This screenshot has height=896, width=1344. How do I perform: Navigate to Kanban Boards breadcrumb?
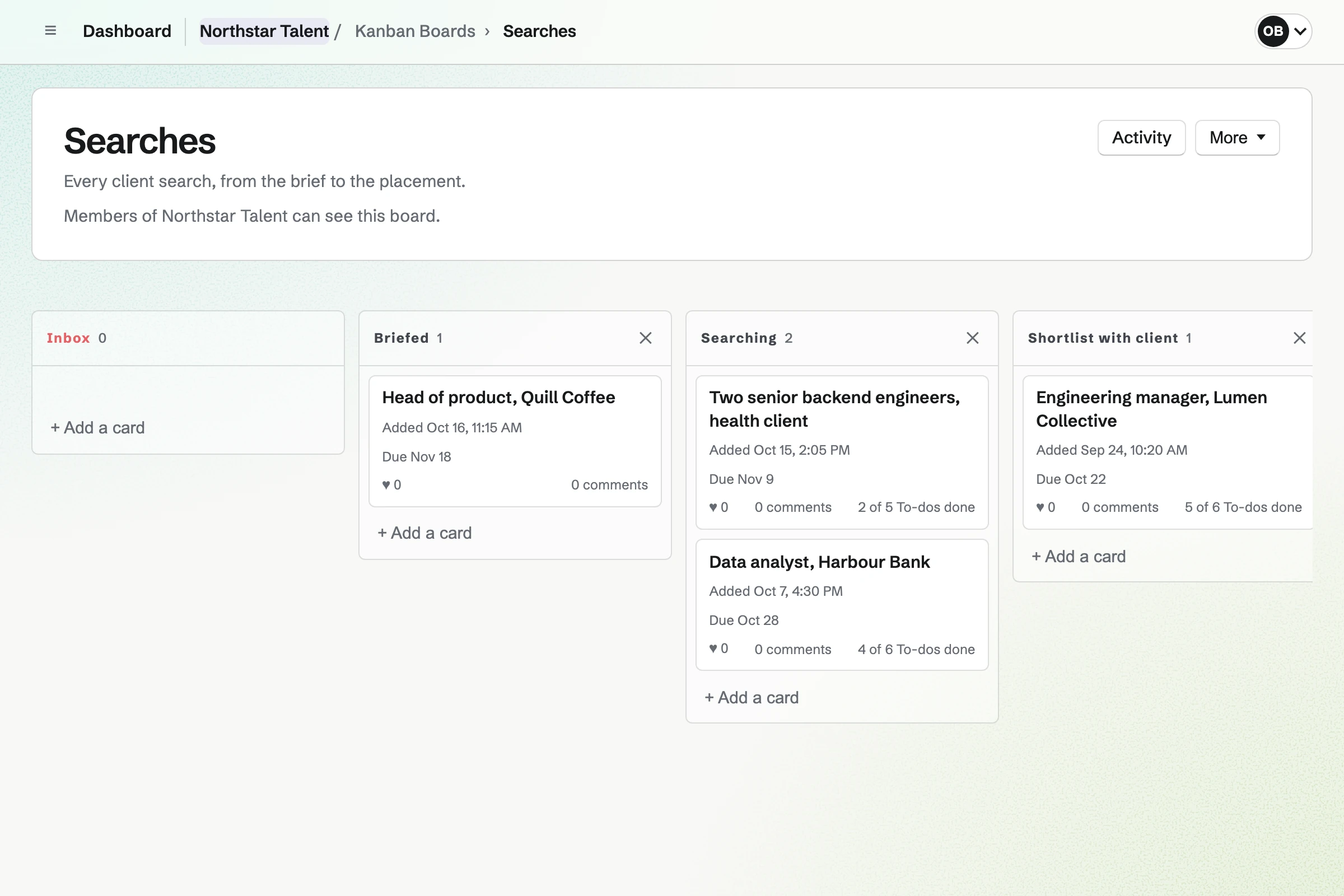tap(415, 31)
